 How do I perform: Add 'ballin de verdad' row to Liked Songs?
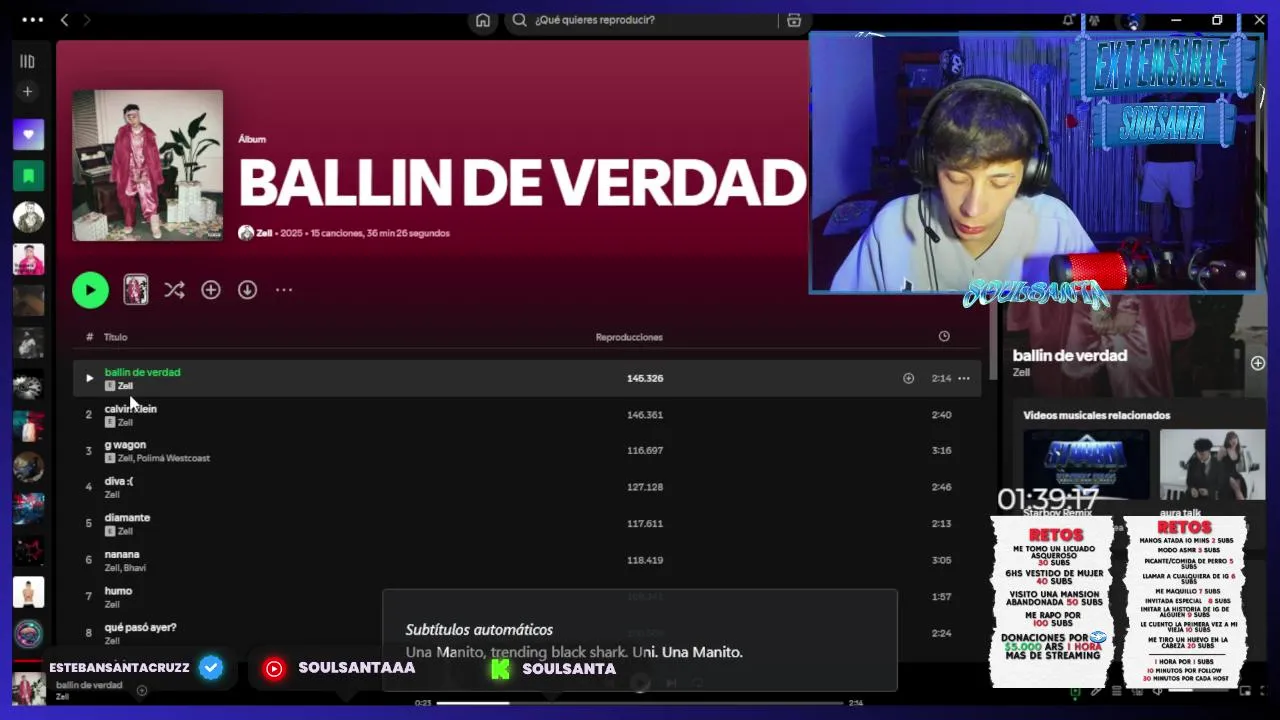tap(908, 378)
